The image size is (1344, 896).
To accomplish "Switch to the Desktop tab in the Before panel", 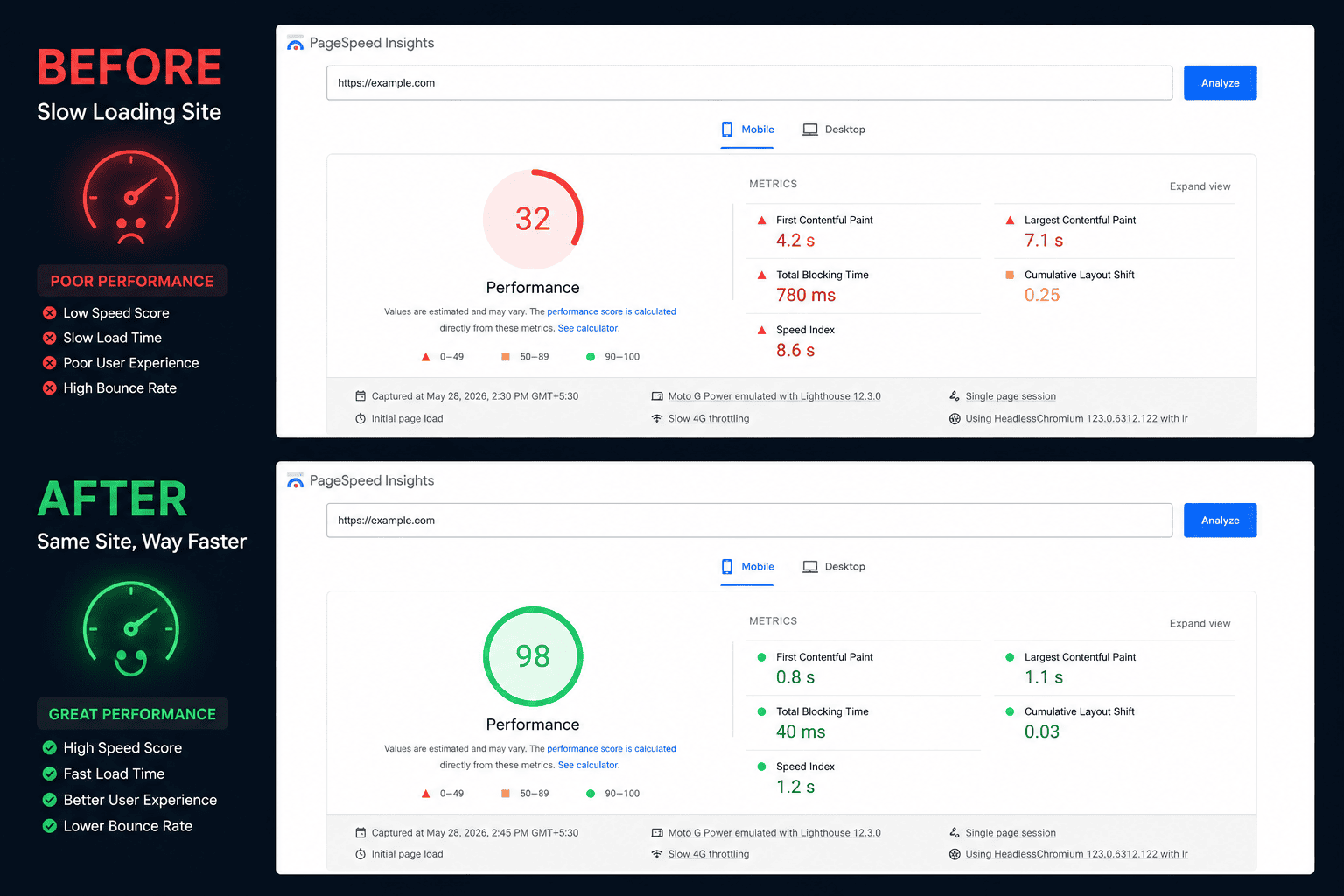I will [834, 129].
